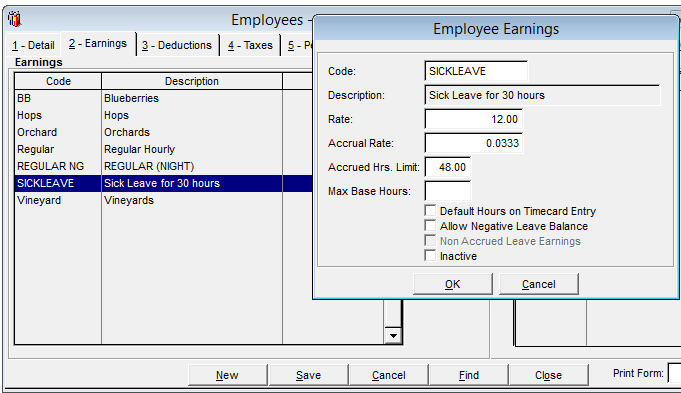Edit the Code field containing SICKLEAVE
Image resolution: width=681 pixels, height=393 pixels.
(x=476, y=71)
